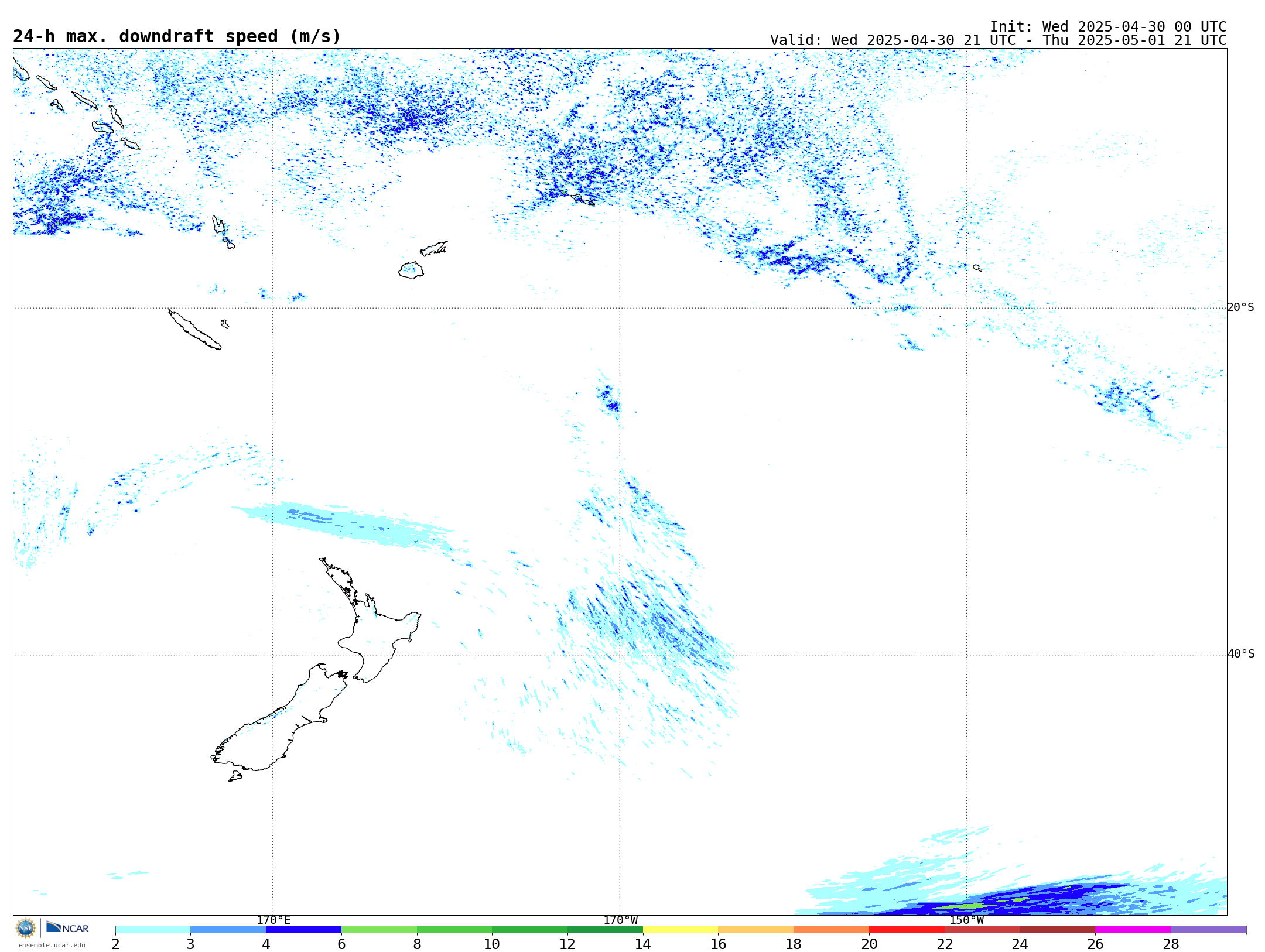
Task: Click the colorbar tick label 6
Action: pyautogui.click(x=341, y=944)
